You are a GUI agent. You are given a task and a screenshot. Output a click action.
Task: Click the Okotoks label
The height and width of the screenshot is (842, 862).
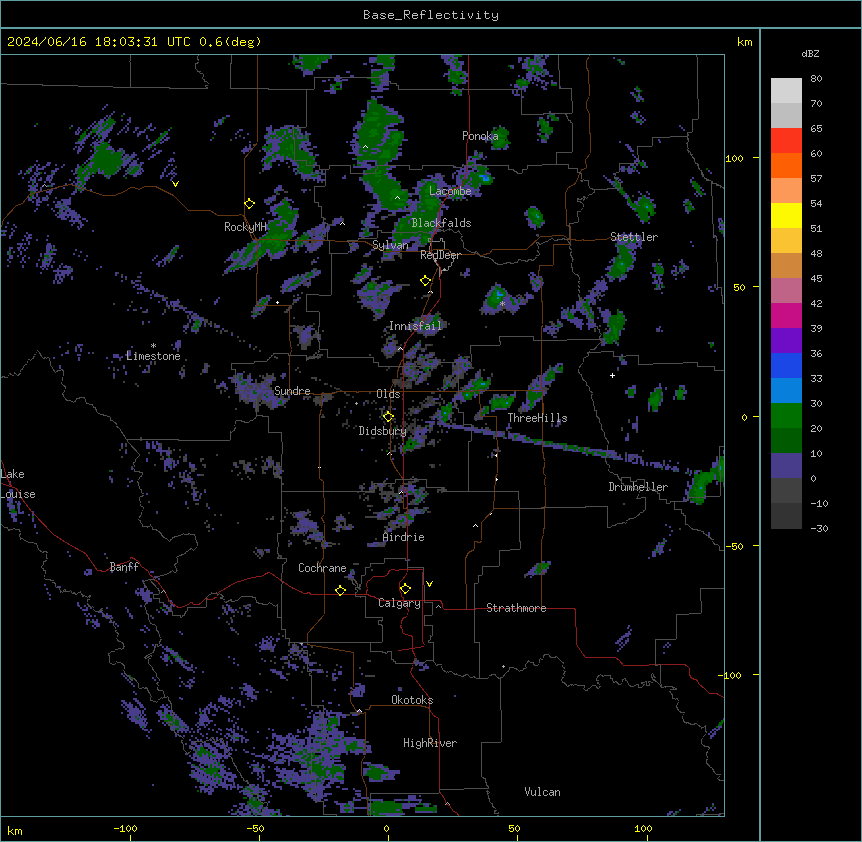coord(412,700)
